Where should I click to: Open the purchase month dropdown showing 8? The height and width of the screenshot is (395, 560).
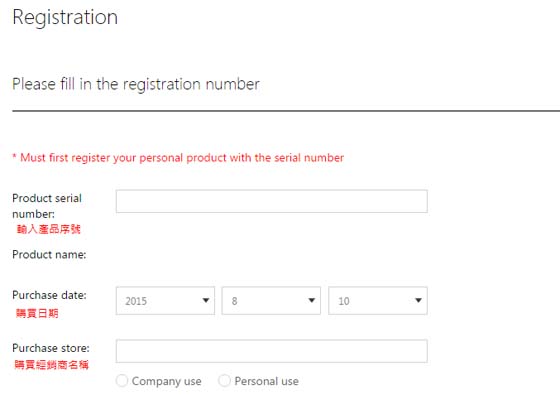pyautogui.click(x=271, y=301)
